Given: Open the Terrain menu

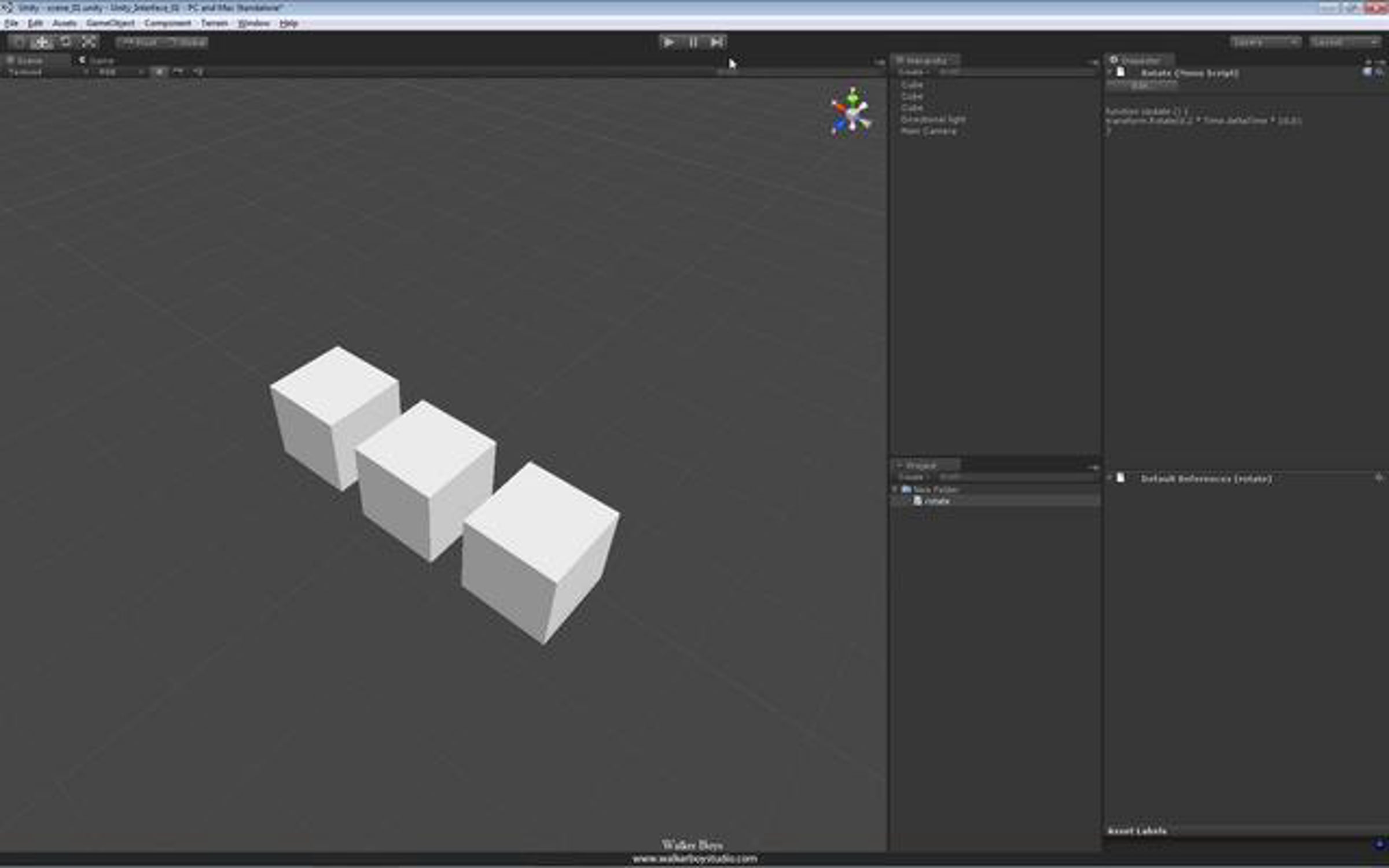Looking at the screenshot, I should coord(214,23).
